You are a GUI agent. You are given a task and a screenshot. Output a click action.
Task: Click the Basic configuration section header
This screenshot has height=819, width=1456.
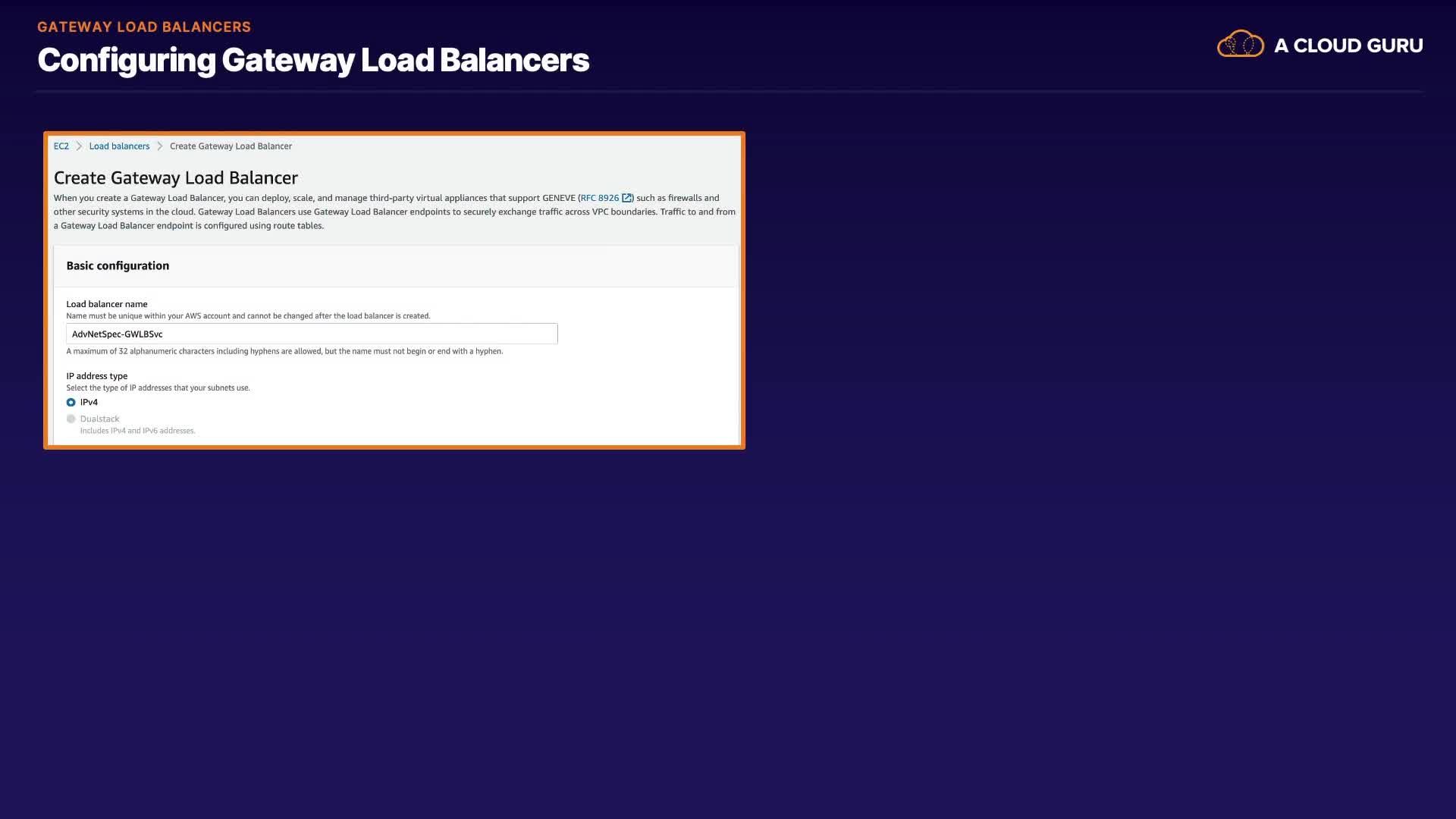click(x=118, y=265)
